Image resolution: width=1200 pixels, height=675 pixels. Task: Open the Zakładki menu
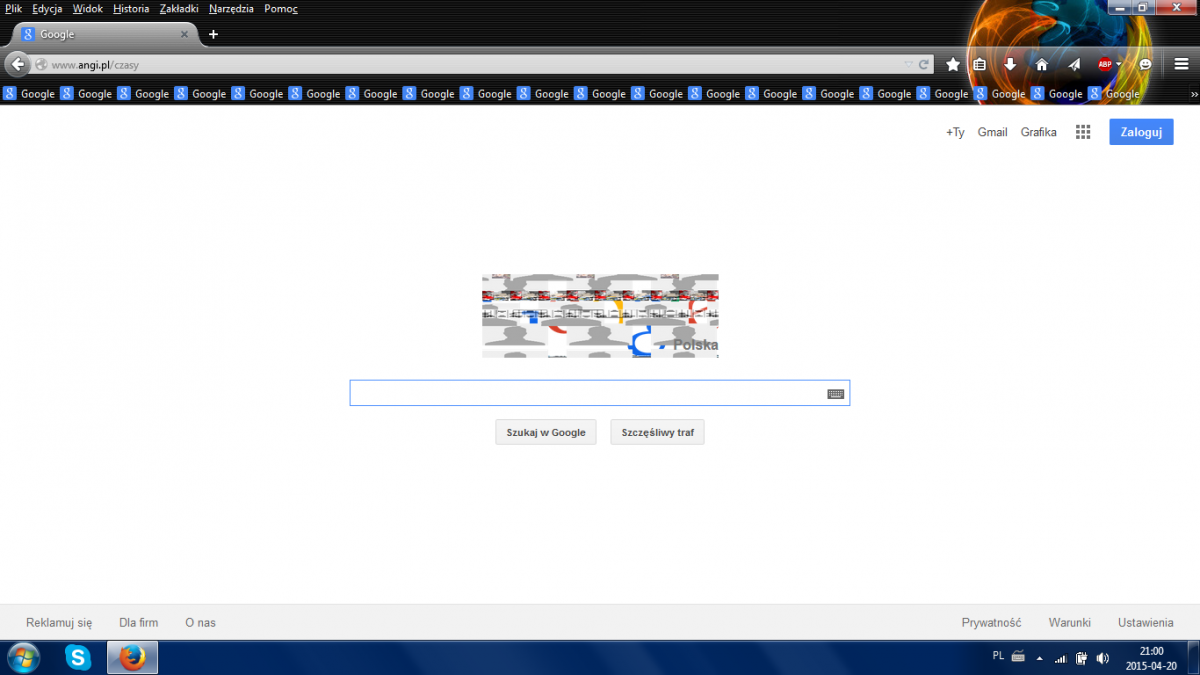pyautogui.click(x=180, y=8)
